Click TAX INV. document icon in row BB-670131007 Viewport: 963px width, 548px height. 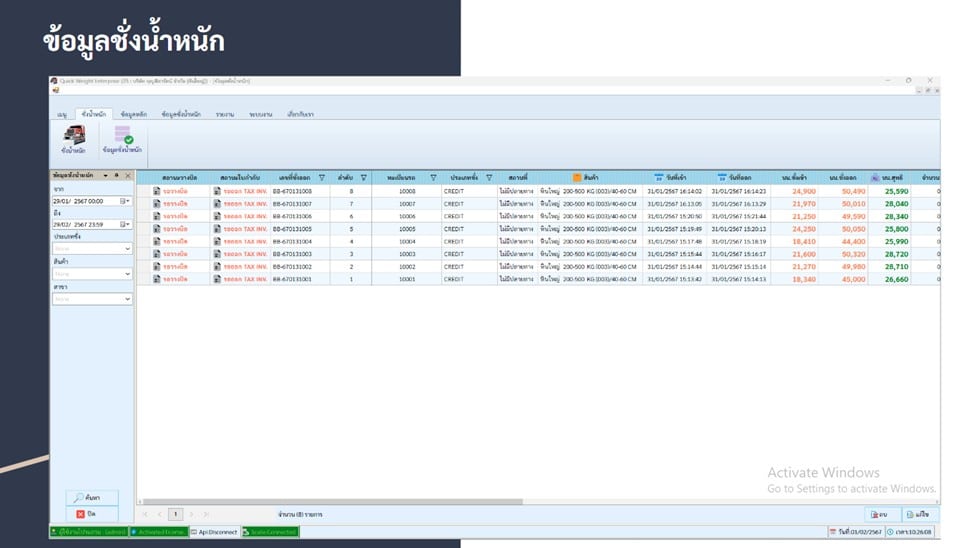(x=217, y=204)
